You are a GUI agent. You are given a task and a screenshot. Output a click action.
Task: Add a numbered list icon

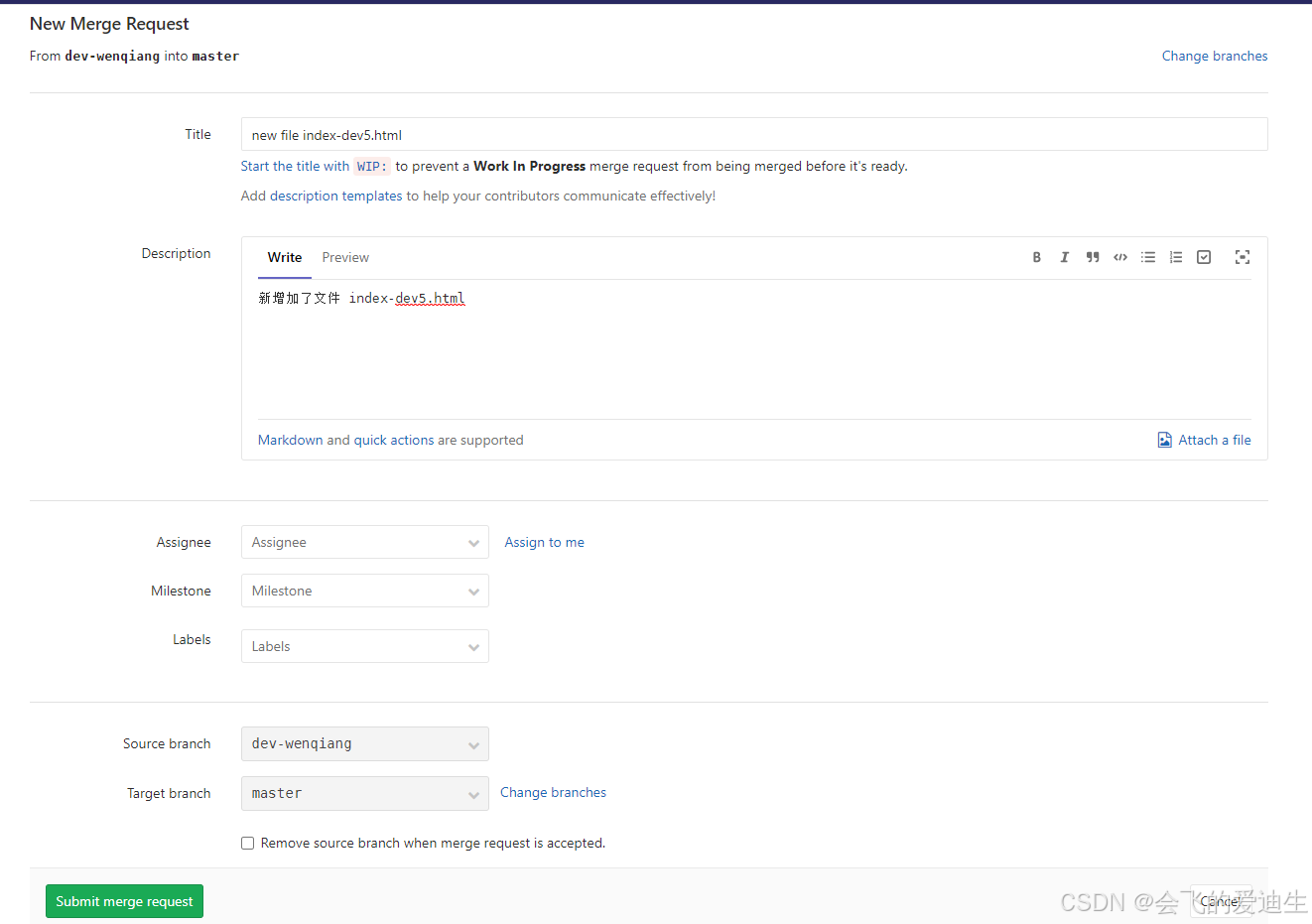(1176, 257)
